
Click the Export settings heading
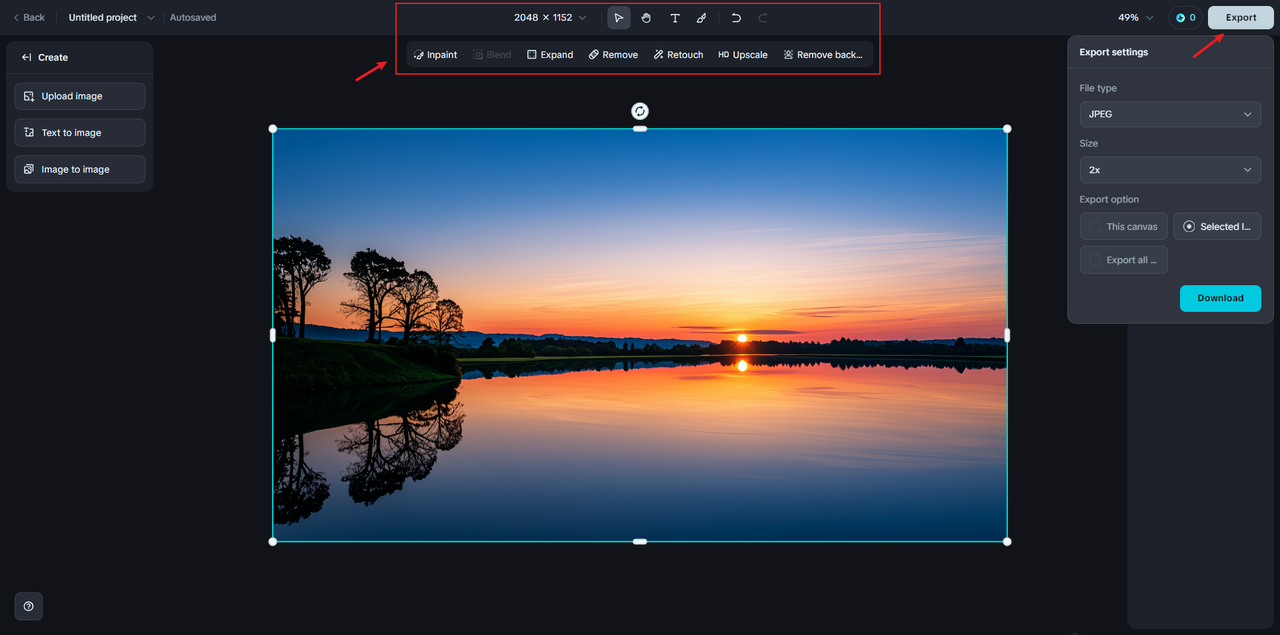[x=1114, y=52]
